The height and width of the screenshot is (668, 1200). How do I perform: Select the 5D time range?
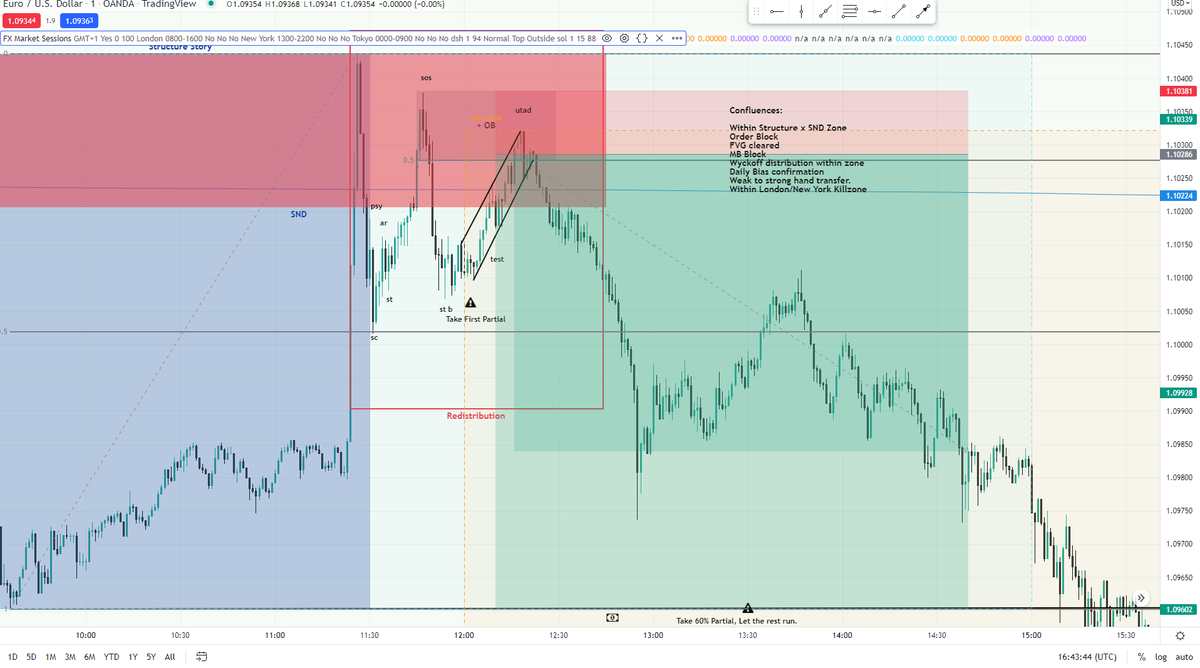pyautogui.click(x=31, y=657)
